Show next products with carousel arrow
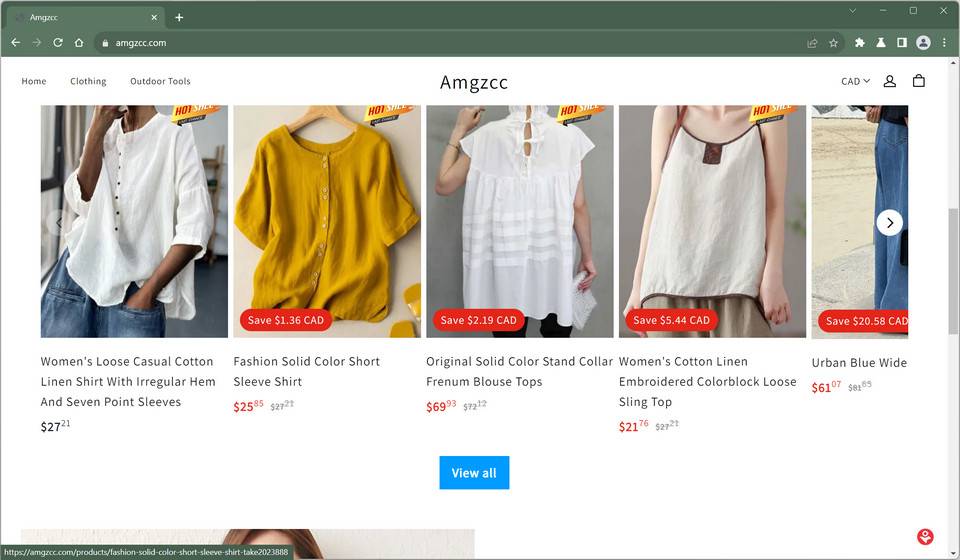 [890, 223]
